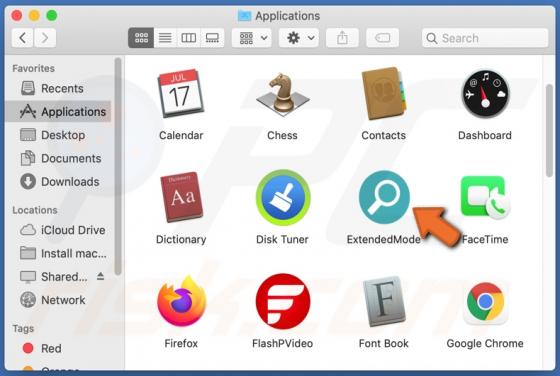This screenshot has width=560, height=376.
Task: Select the ExtendedMode magnifier app icon
Action: (x=384, y=197)
